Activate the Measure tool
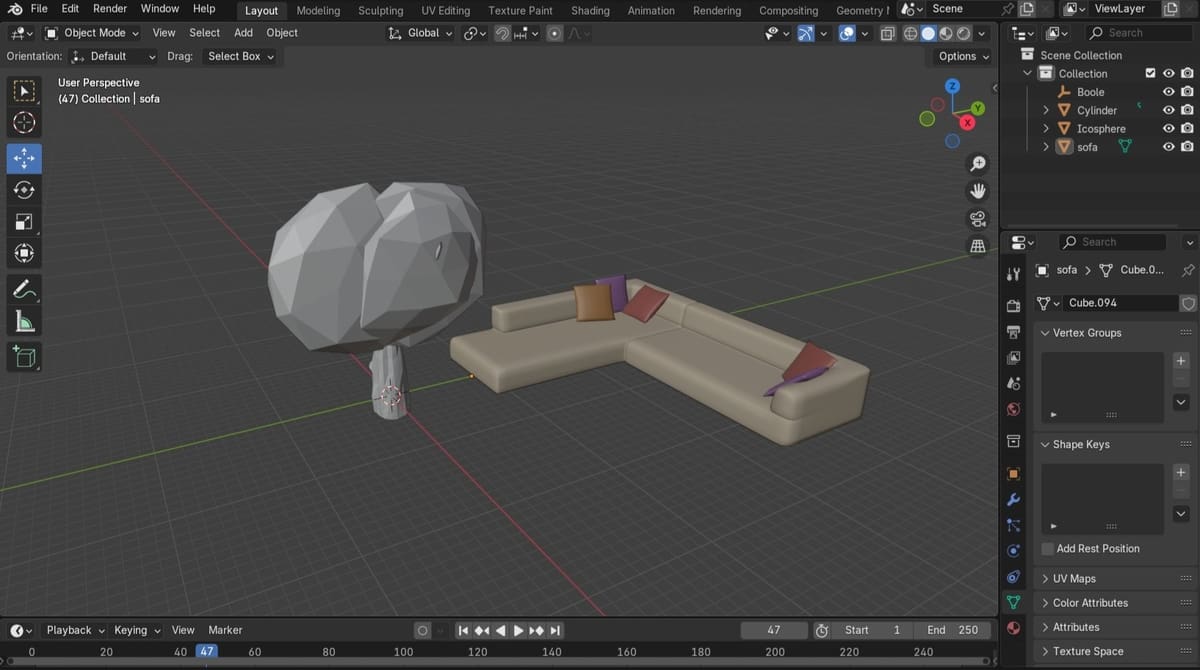Screen dimensions: 1200x670 [24, 322]
